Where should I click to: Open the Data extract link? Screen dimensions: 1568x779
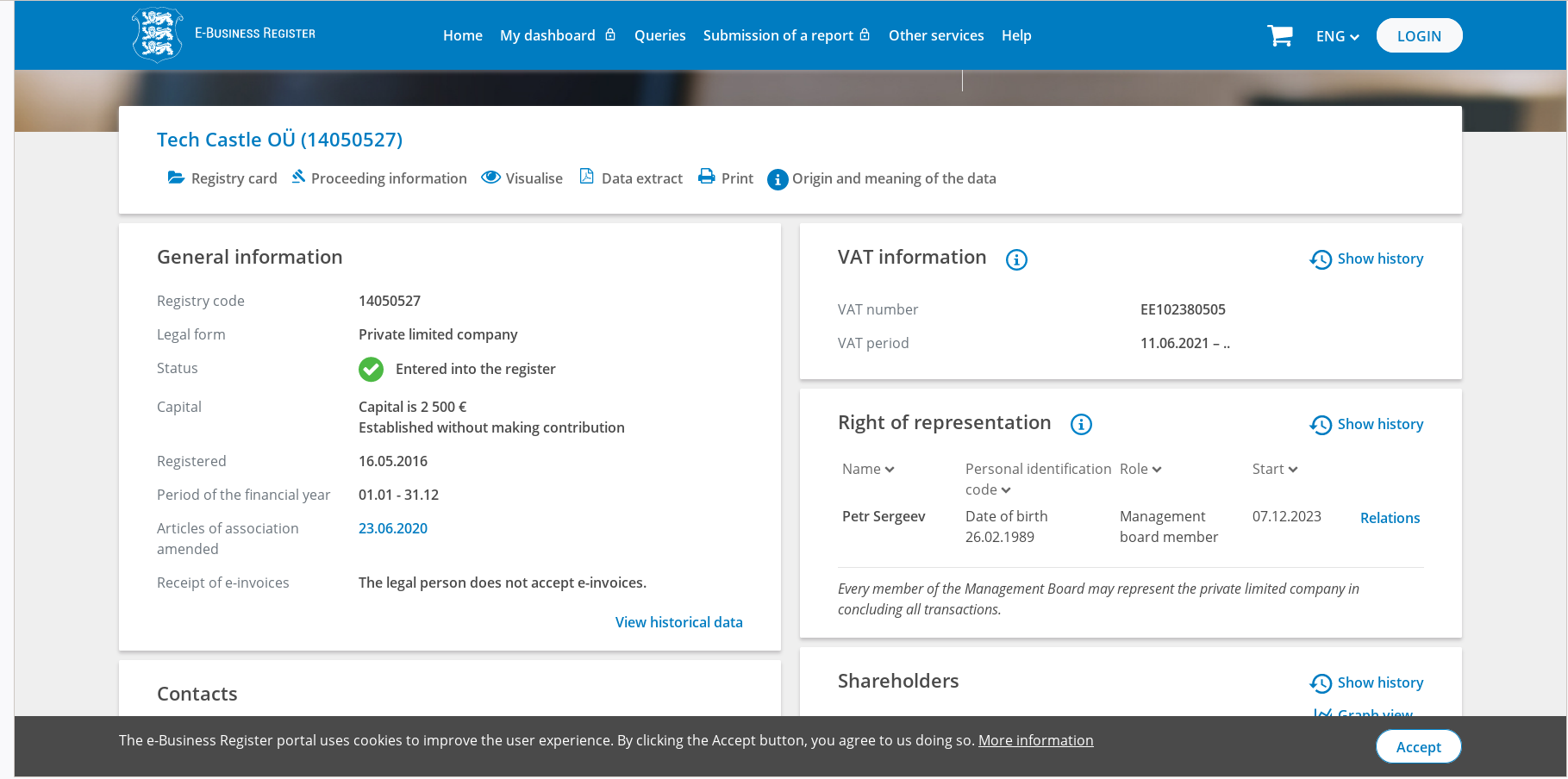642,178
